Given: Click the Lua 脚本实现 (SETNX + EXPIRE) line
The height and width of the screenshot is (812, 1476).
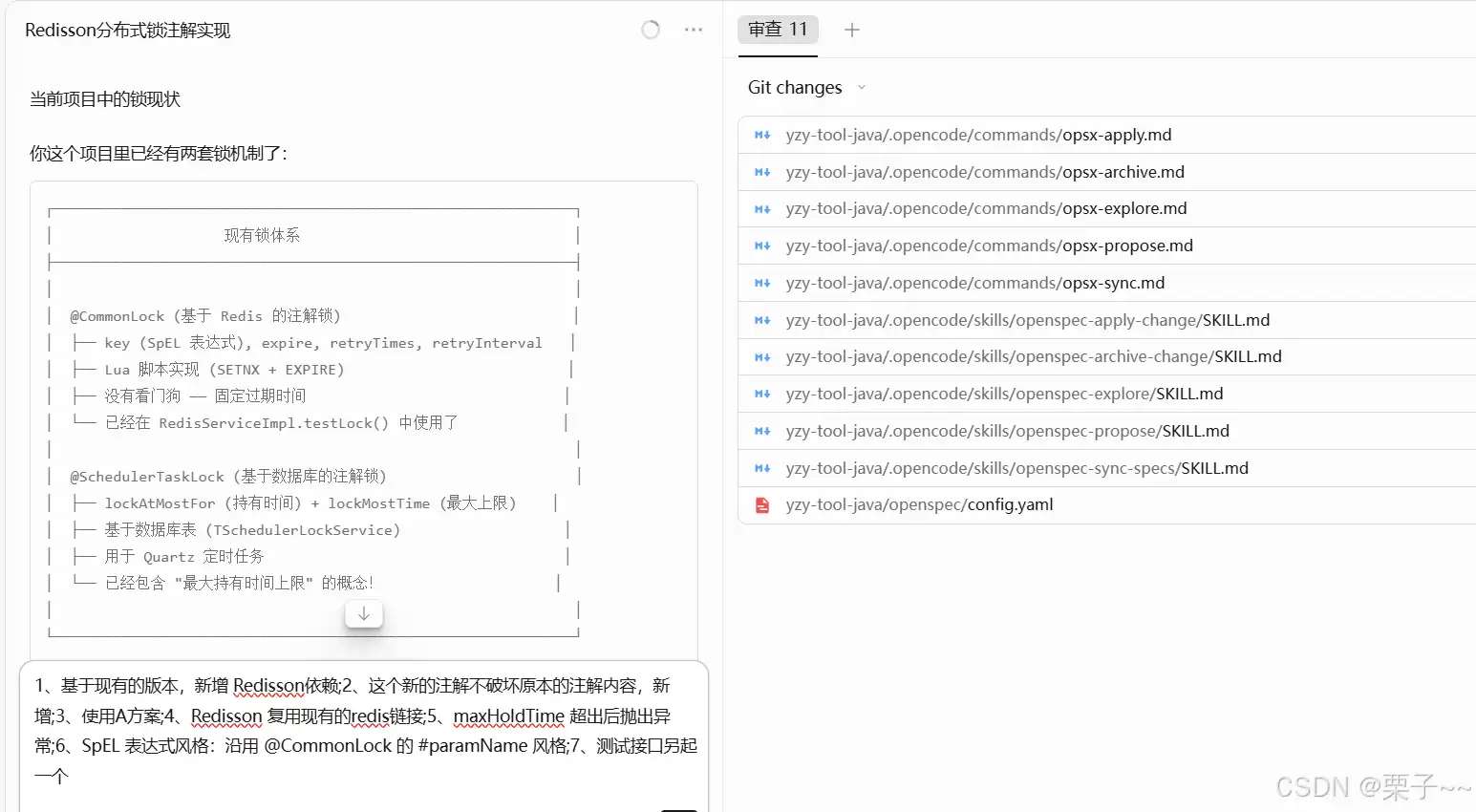Looking at the screenshot, I should tap(225, 369).
